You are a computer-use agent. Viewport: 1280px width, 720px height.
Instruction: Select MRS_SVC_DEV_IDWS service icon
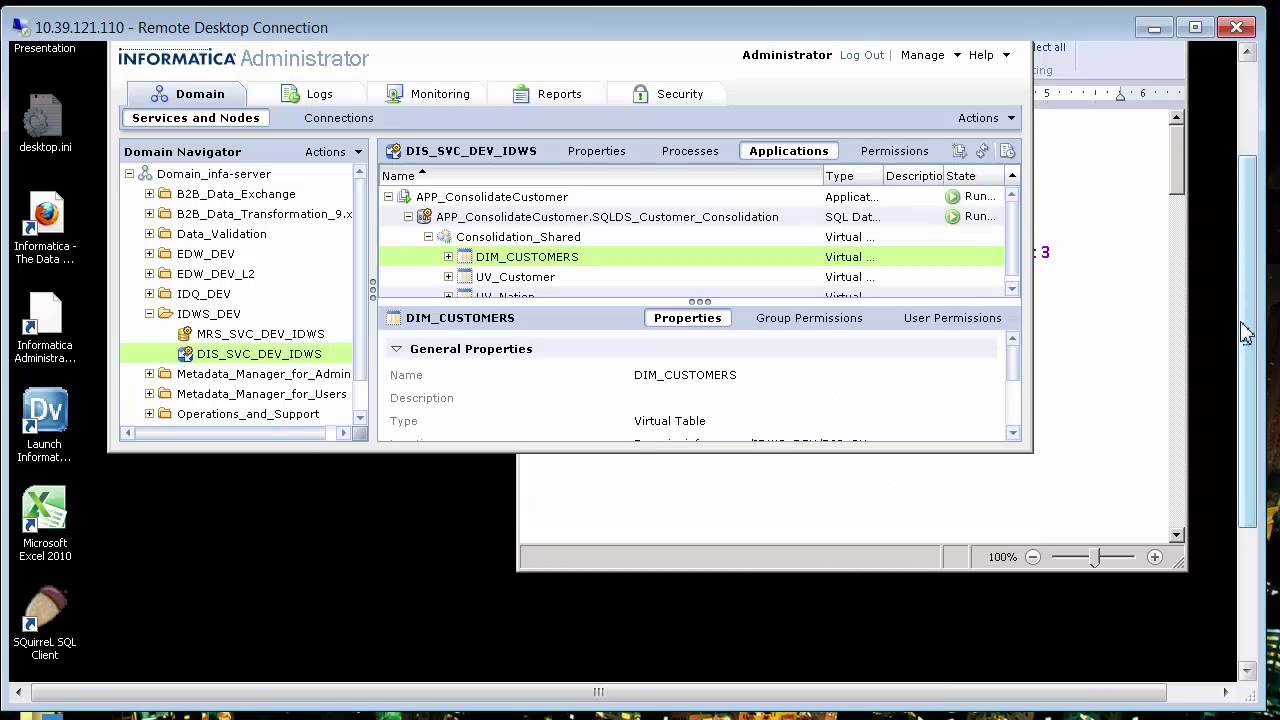click(x=185, y=334)
